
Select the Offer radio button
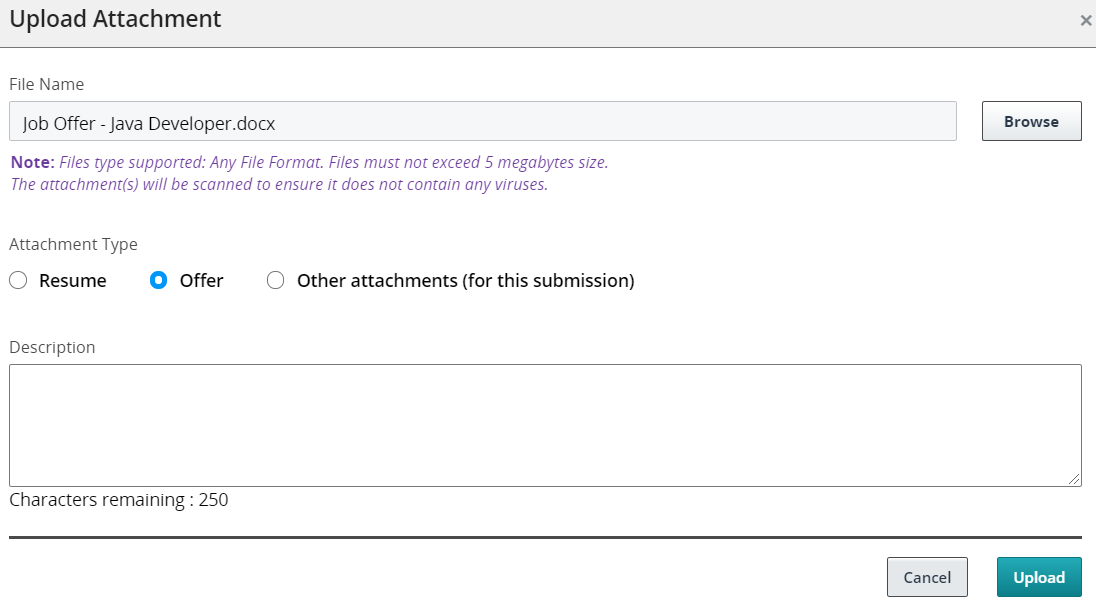(158, 281)
